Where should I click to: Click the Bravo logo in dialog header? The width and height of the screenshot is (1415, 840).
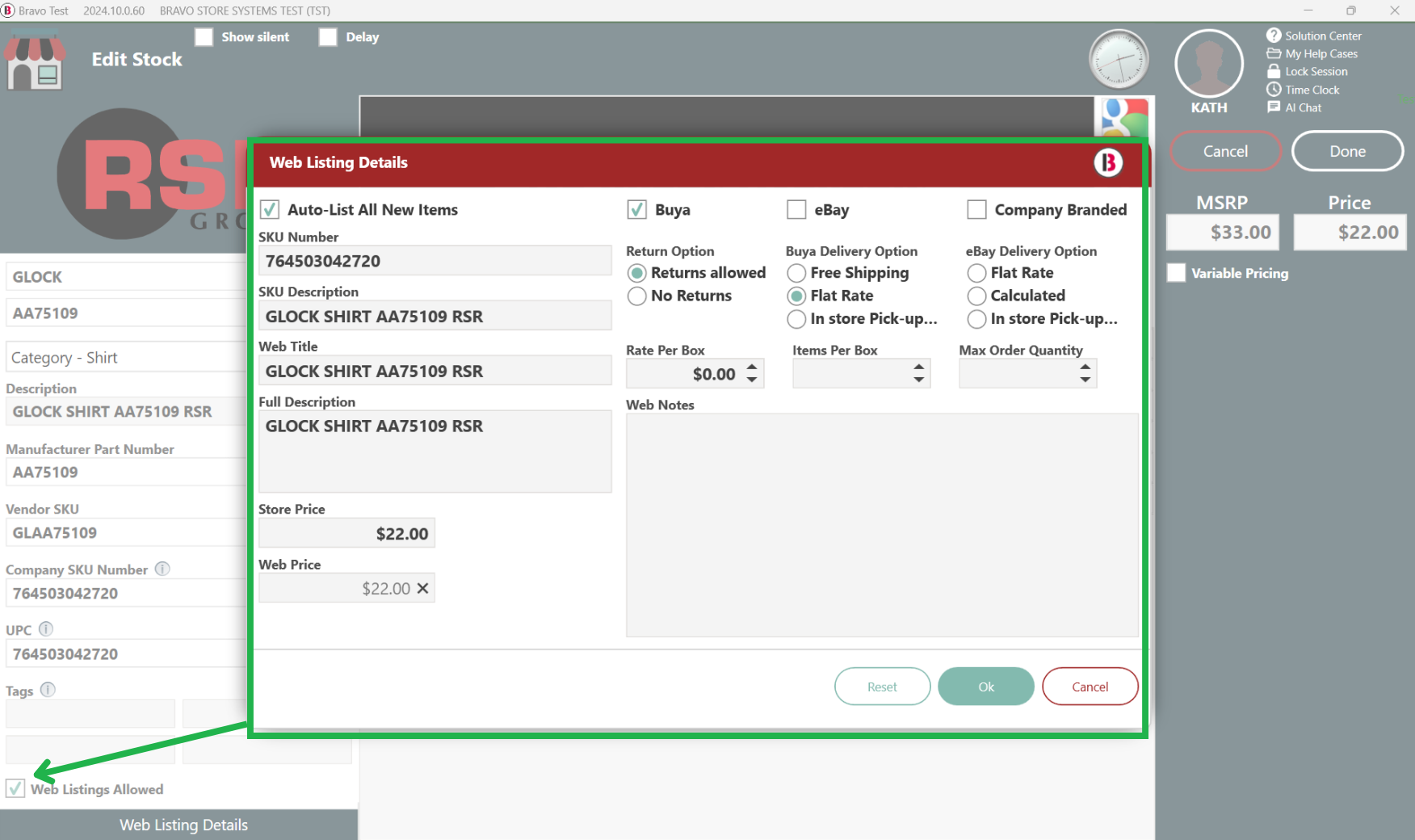pos(1108,162)
